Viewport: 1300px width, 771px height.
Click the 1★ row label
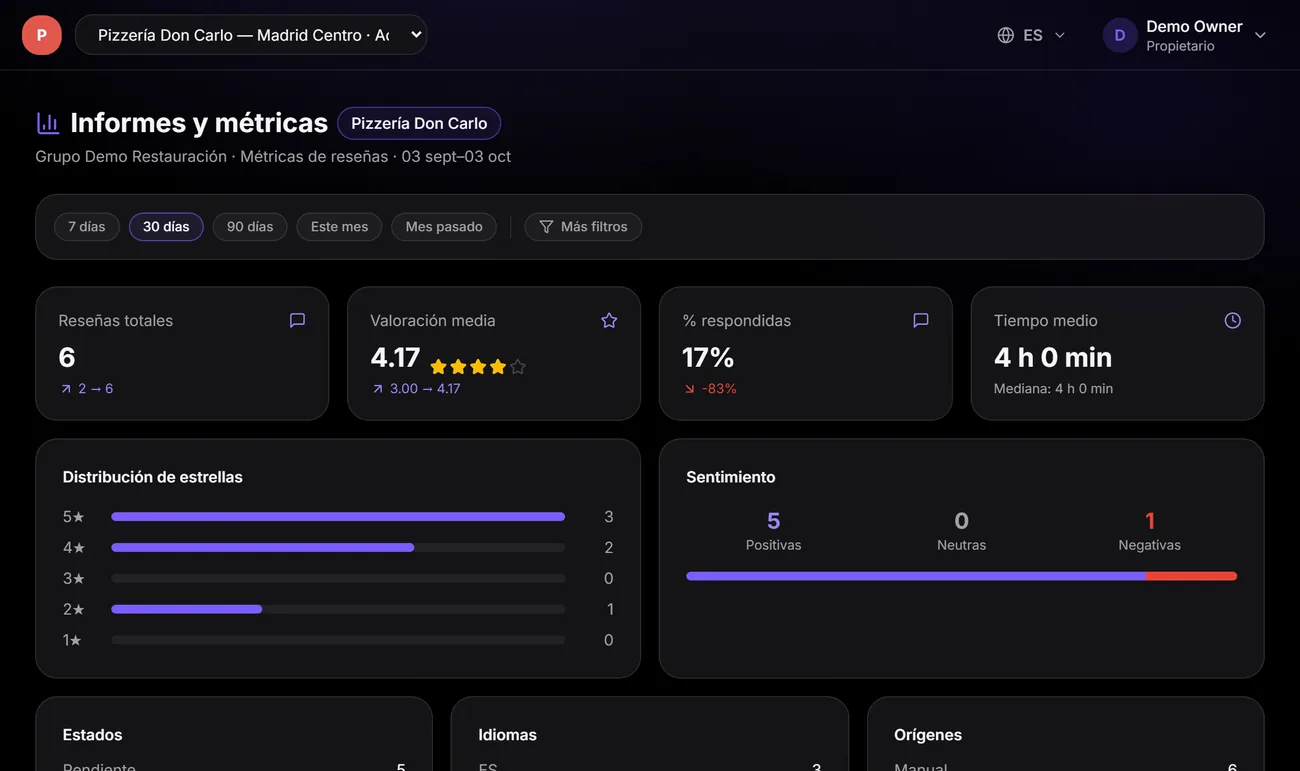pos(72,640)
